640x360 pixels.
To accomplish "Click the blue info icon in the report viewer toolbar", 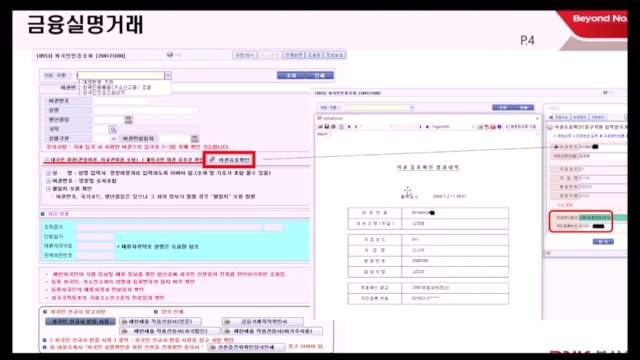I will [499, 127].
